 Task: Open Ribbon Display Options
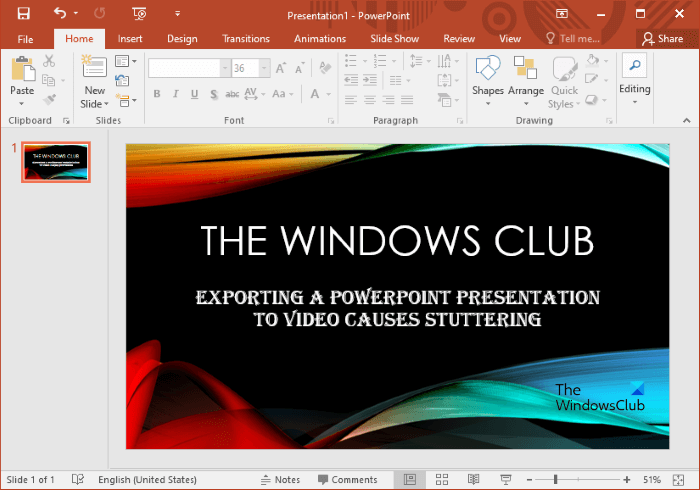(x=562, y=14)
